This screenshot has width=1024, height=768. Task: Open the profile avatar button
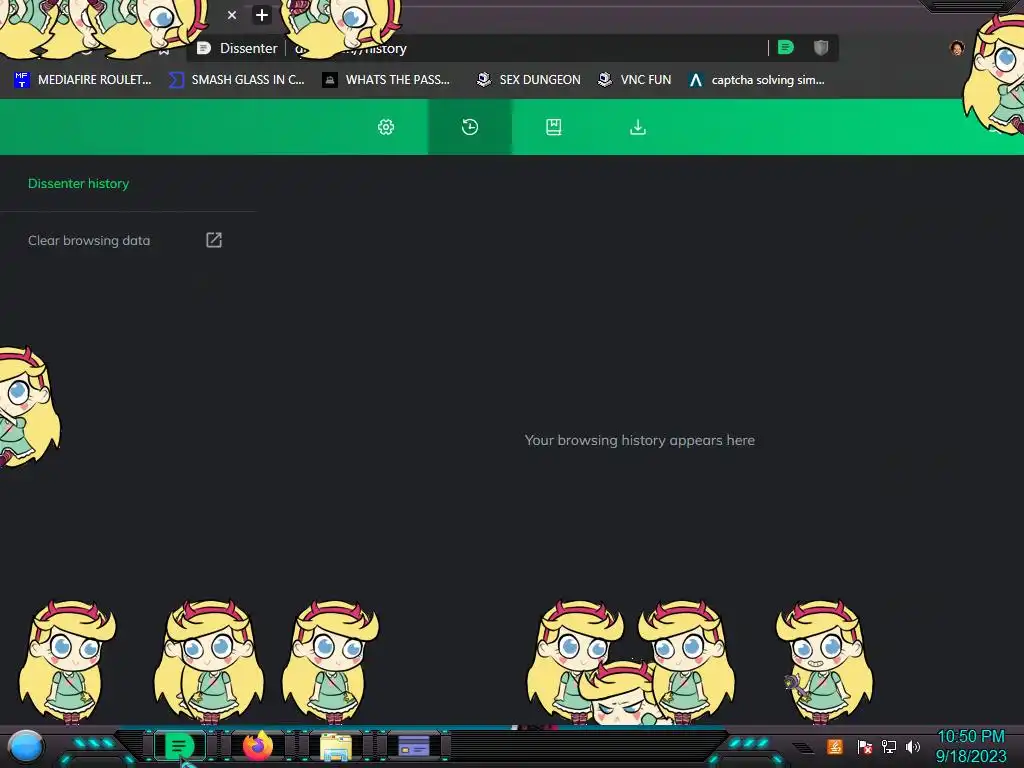click(x=957, y=48)
